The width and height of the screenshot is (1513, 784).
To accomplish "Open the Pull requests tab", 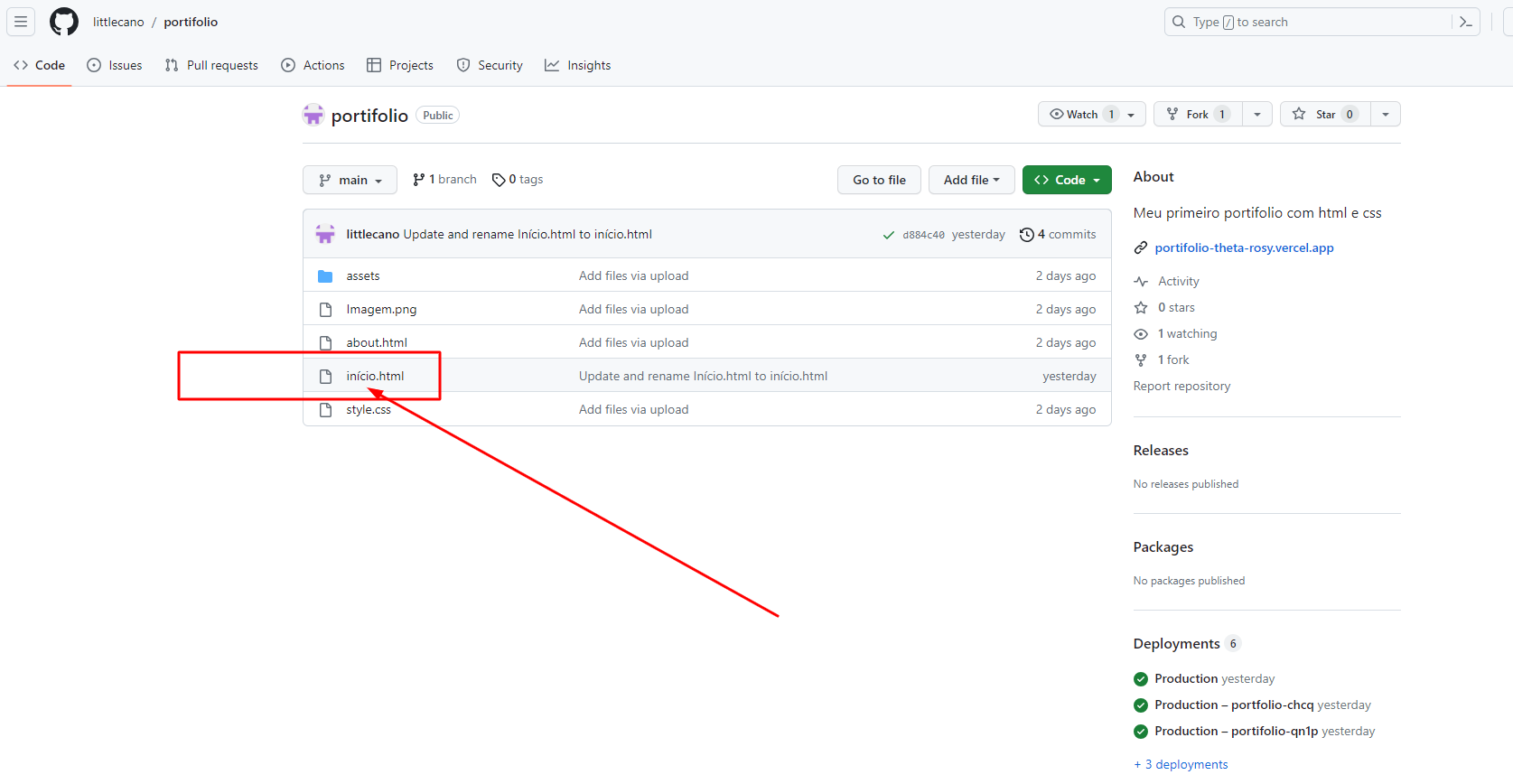I will pyautogui.click(x=211, y=65).
